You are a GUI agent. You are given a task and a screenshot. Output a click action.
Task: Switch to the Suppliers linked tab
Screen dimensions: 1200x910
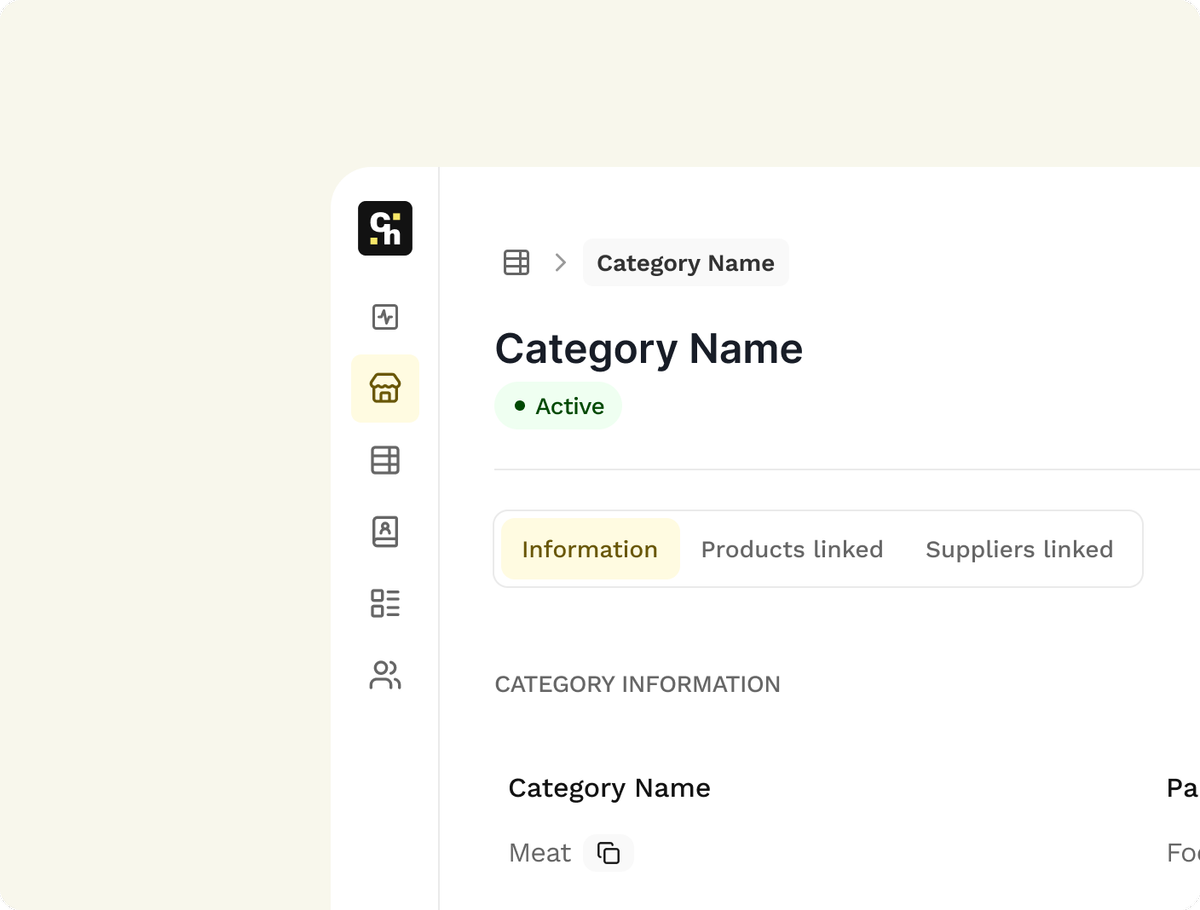(x=1019, y=549)
